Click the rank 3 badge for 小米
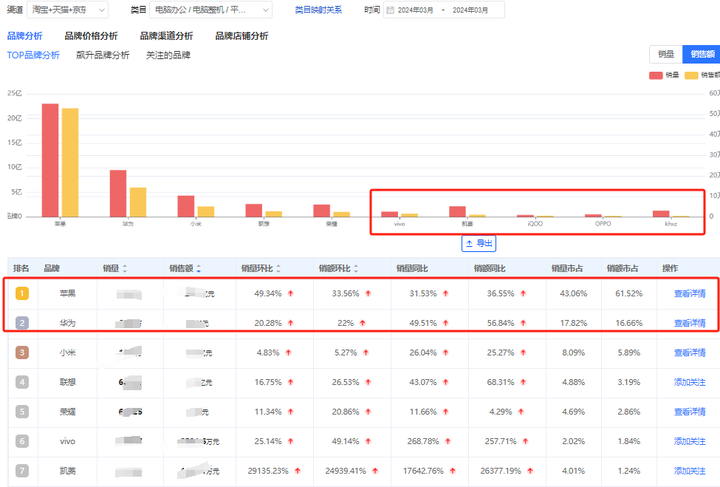 pos(22,353)
